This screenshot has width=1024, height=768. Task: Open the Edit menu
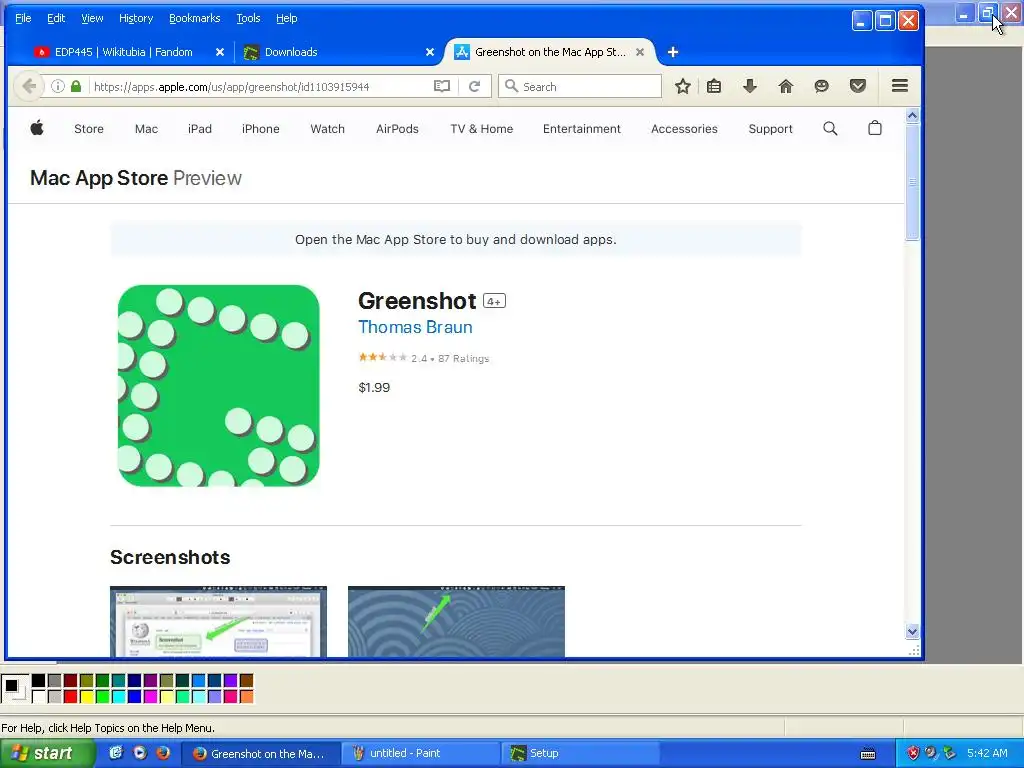tap(56, 18)
